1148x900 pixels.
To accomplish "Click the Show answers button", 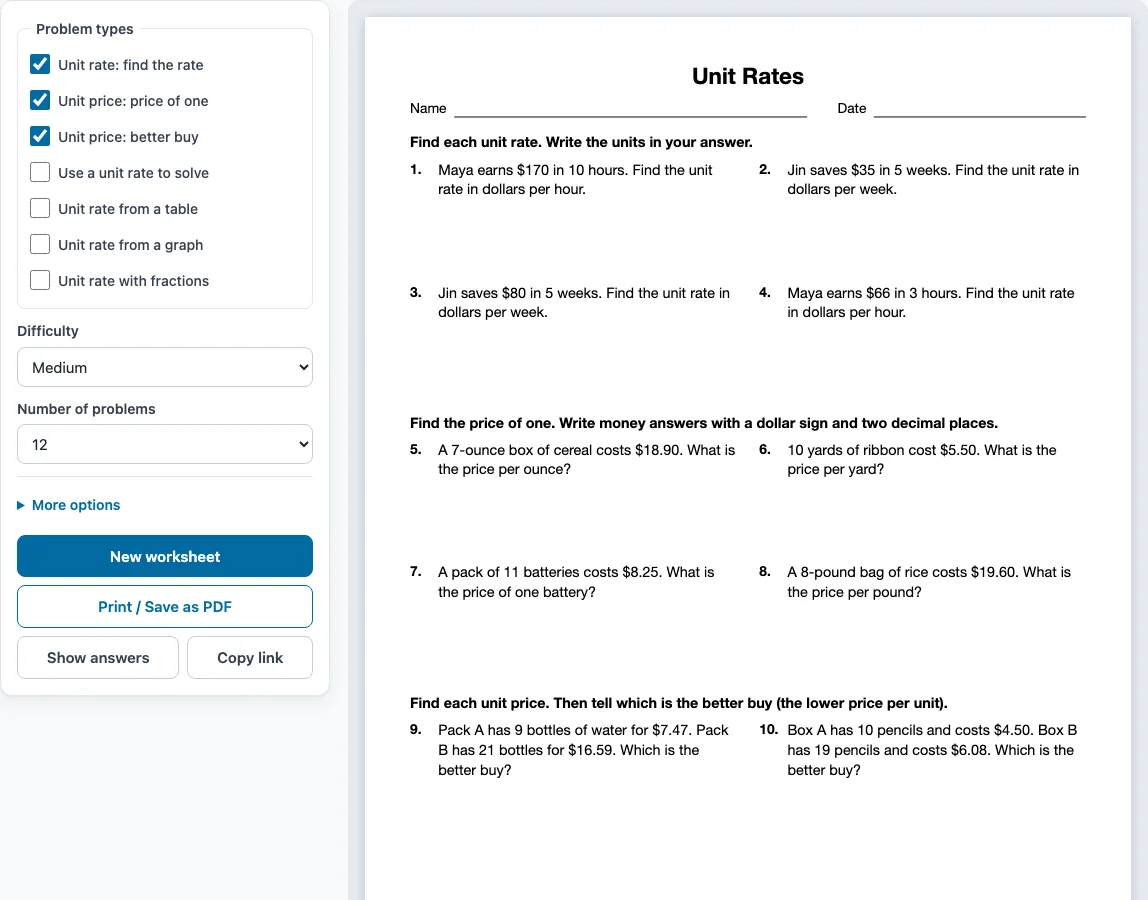I will pyautogui.click(x=98, y=658).
